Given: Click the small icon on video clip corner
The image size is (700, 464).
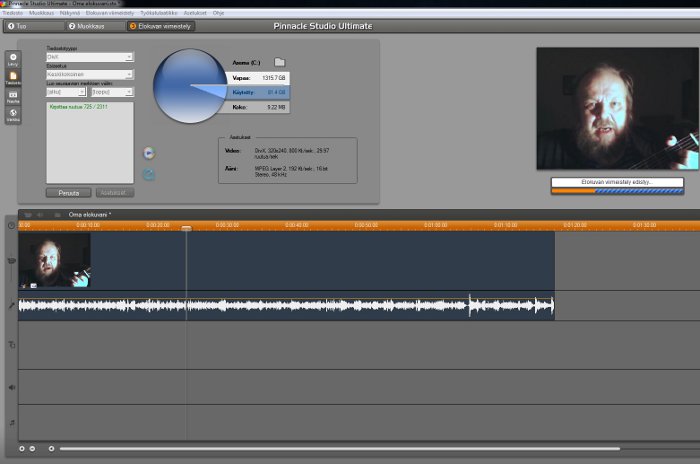Looking at the screenshot, I should [x=33, y=285].
